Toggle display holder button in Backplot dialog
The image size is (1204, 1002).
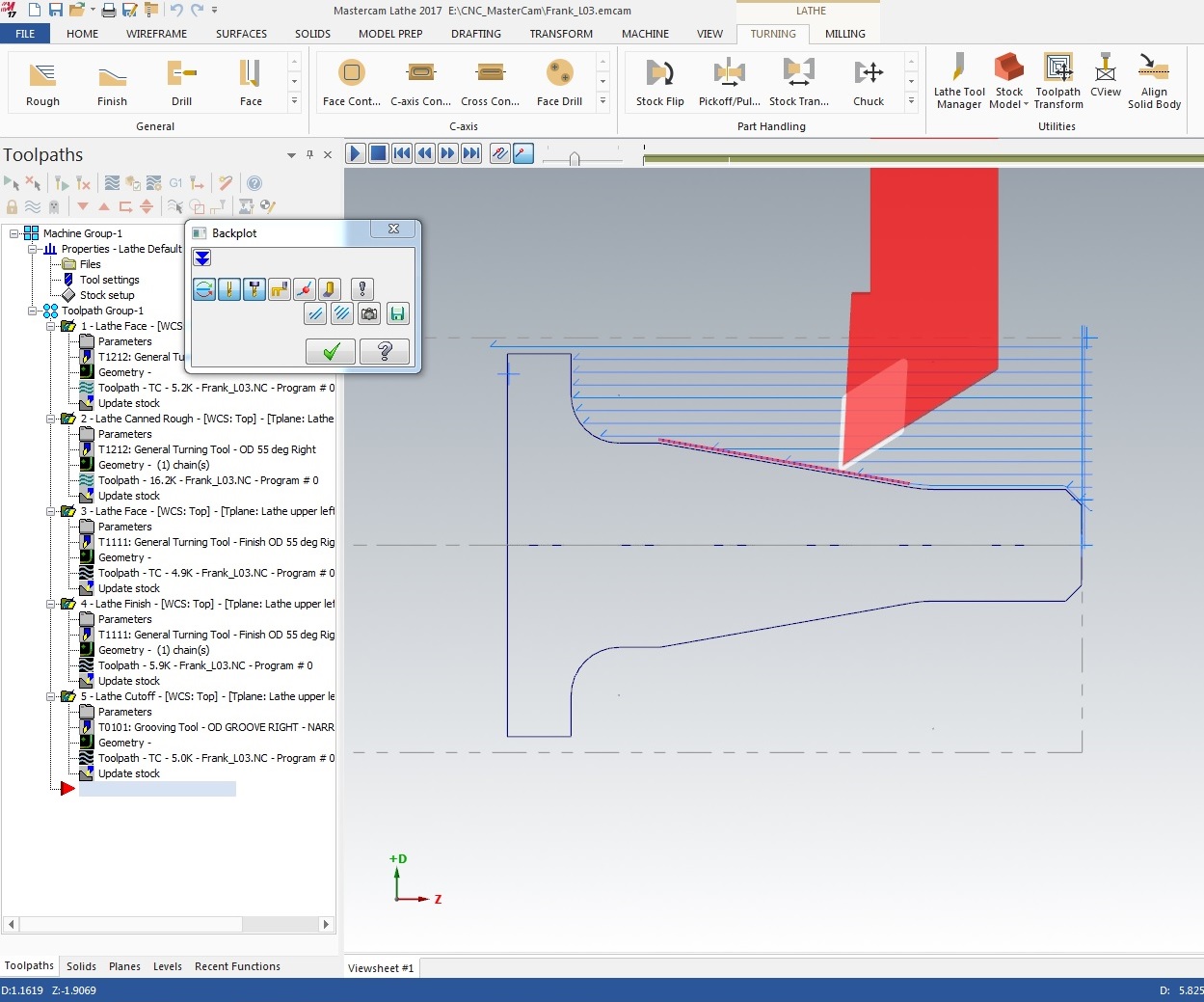[x=254, y=289]
